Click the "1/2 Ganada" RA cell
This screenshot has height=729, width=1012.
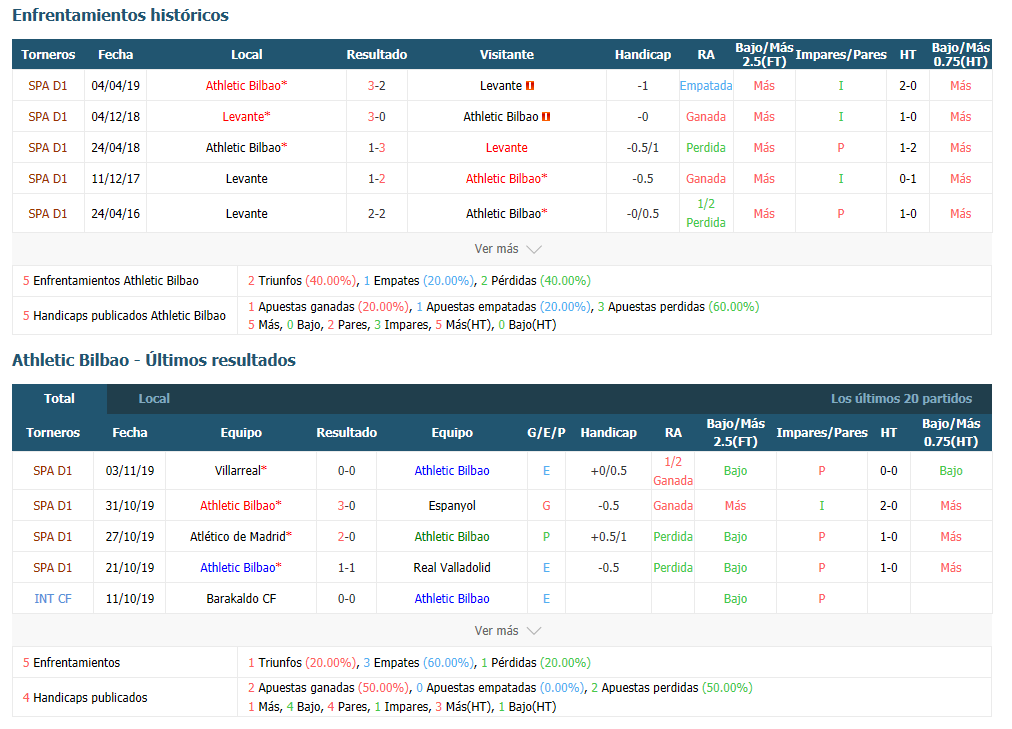tap(673, 471)
